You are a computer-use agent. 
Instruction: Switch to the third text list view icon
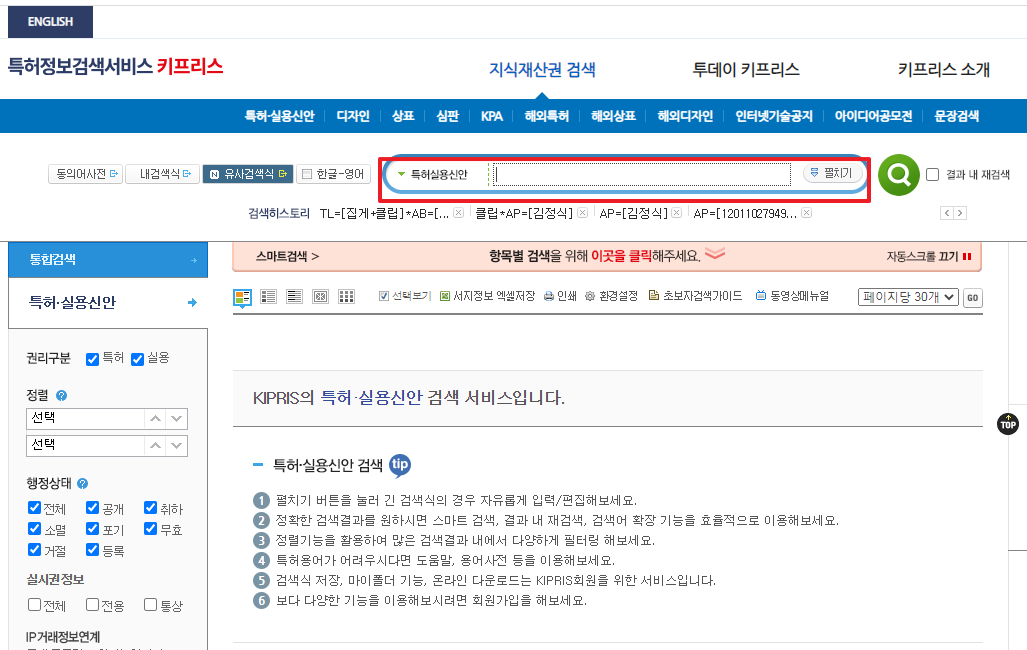295,297
